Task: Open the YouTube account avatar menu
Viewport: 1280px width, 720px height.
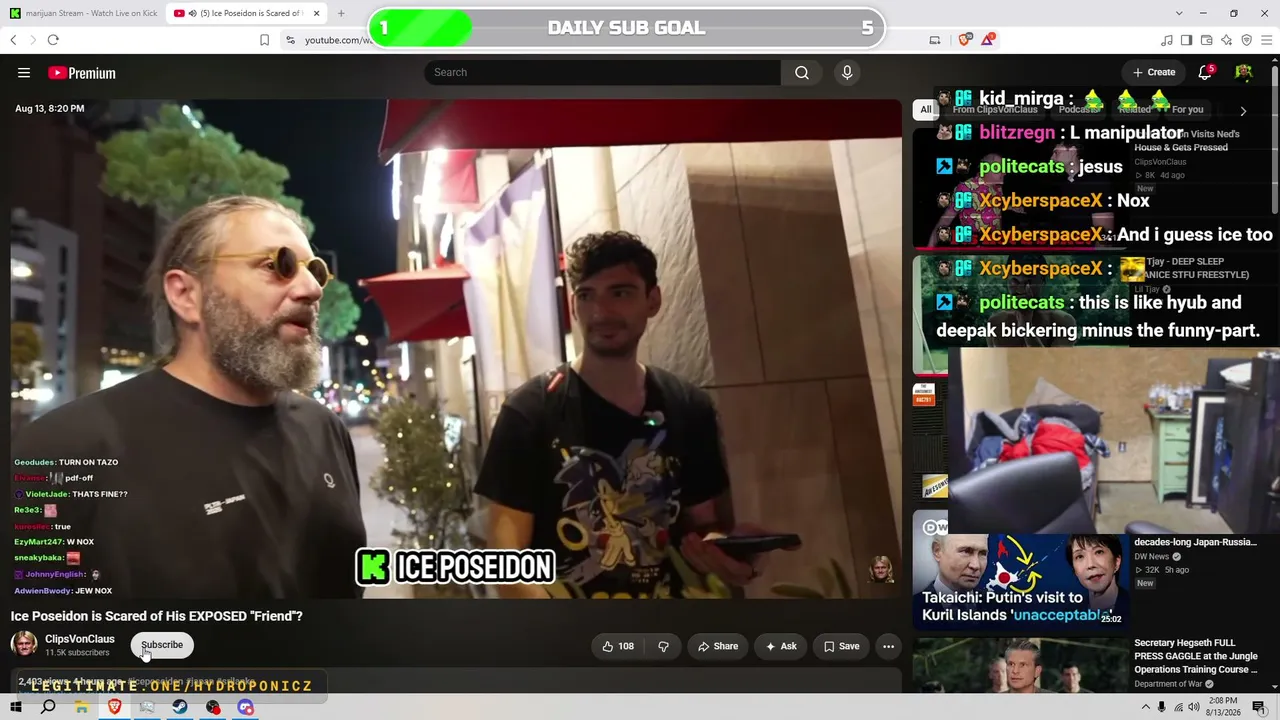Action: pos(1244,72)
